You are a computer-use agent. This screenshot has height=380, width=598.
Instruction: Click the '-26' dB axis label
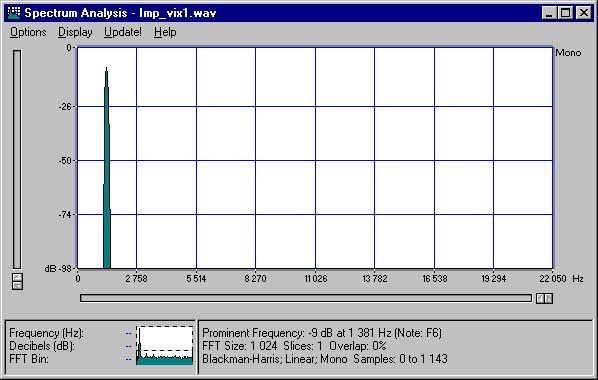pyautogui.click(x=65, y=106)
